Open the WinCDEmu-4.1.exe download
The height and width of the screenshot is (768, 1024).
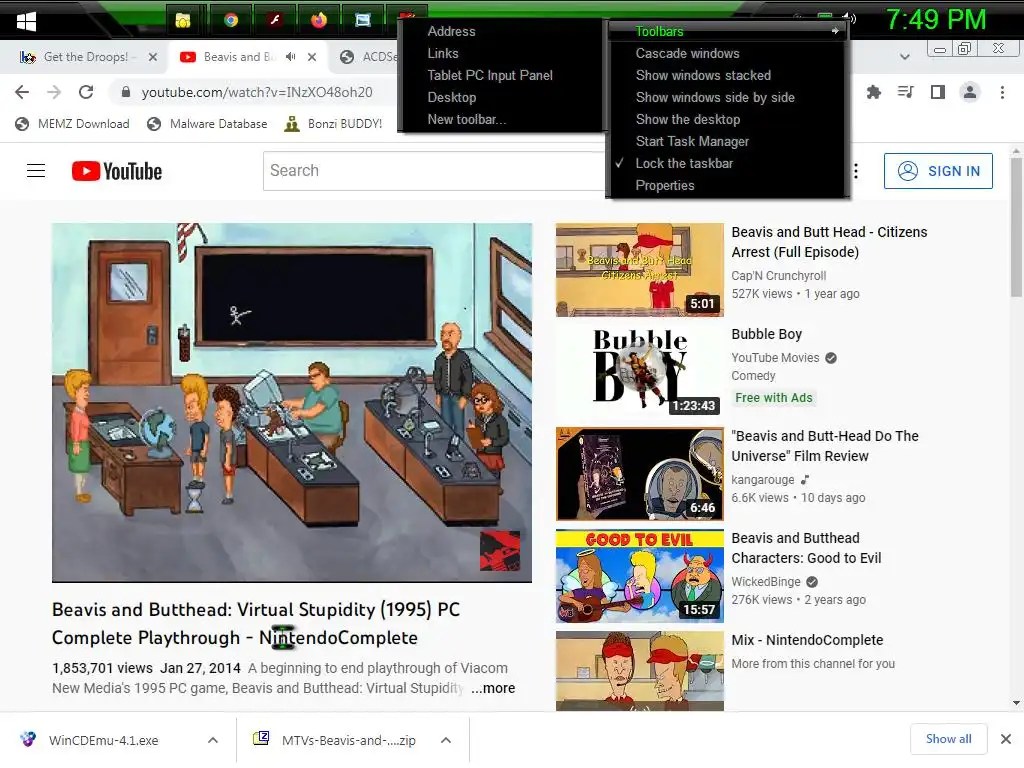[103, 741]
